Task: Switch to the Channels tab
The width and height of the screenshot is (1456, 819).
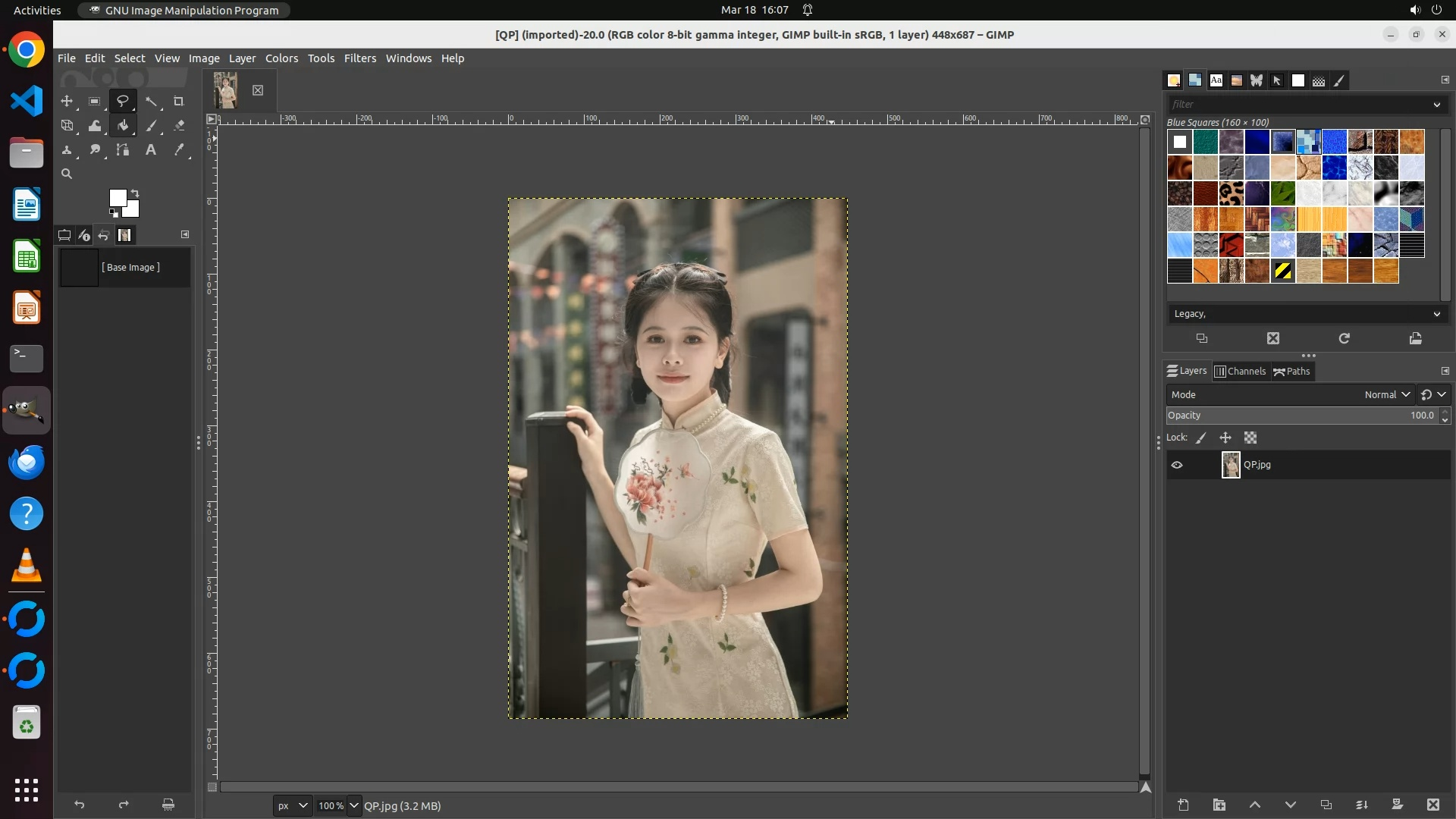Action: tap(1241, 371)
